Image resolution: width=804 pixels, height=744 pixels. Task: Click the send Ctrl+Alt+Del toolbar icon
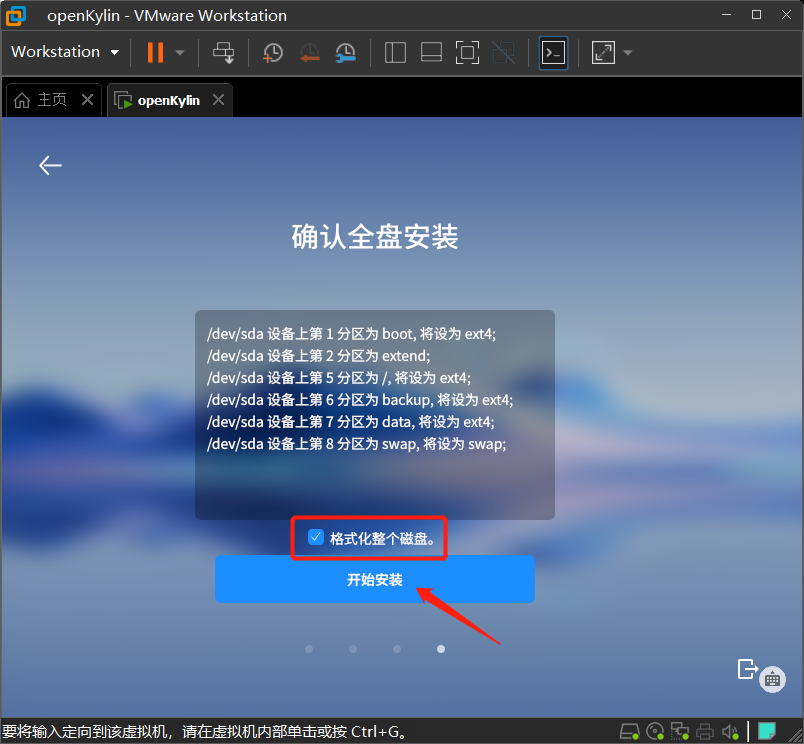tap(224, 52)
